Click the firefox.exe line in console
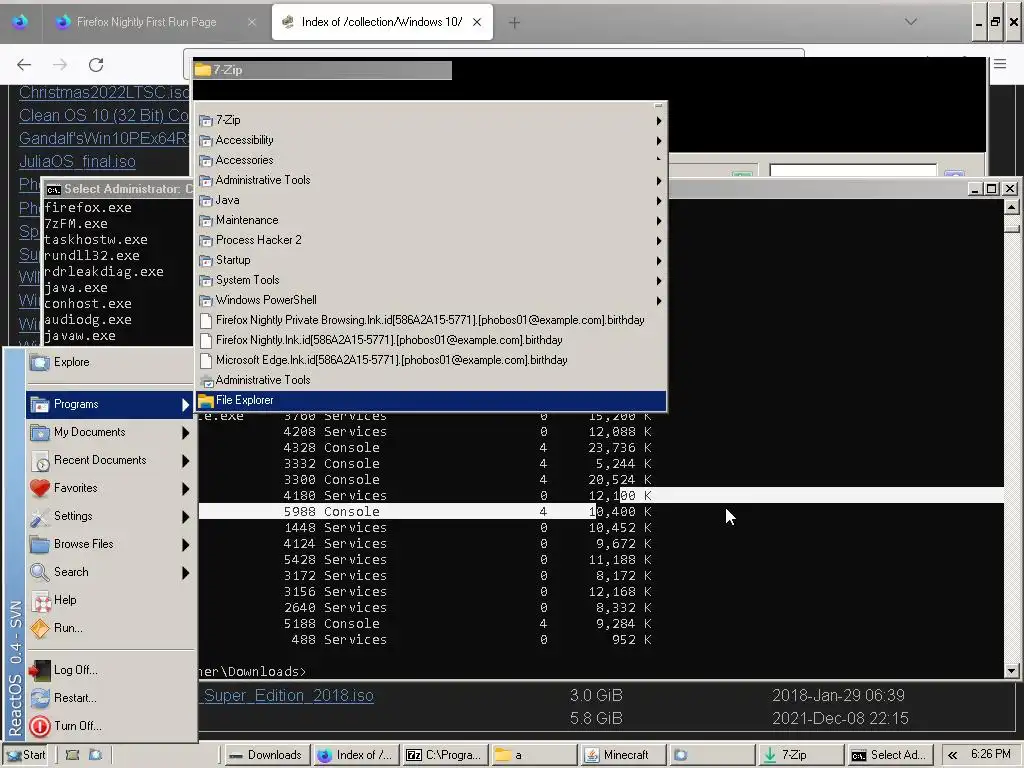 (x=88, y=208)
